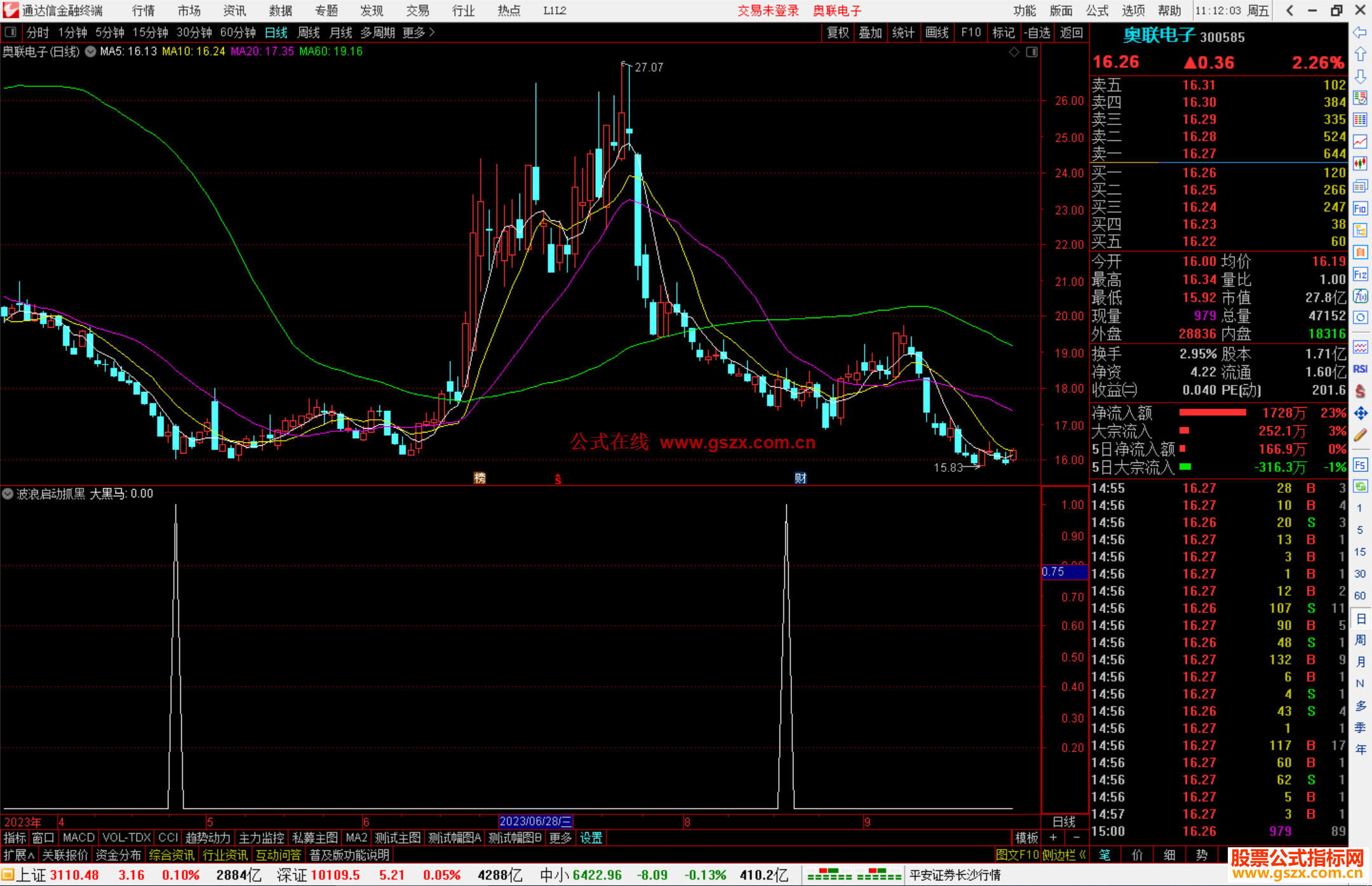The height and width of the screenshot is (886, 1372).
Task: Click the four-way move arrows icon
Action: (1360, 413)
